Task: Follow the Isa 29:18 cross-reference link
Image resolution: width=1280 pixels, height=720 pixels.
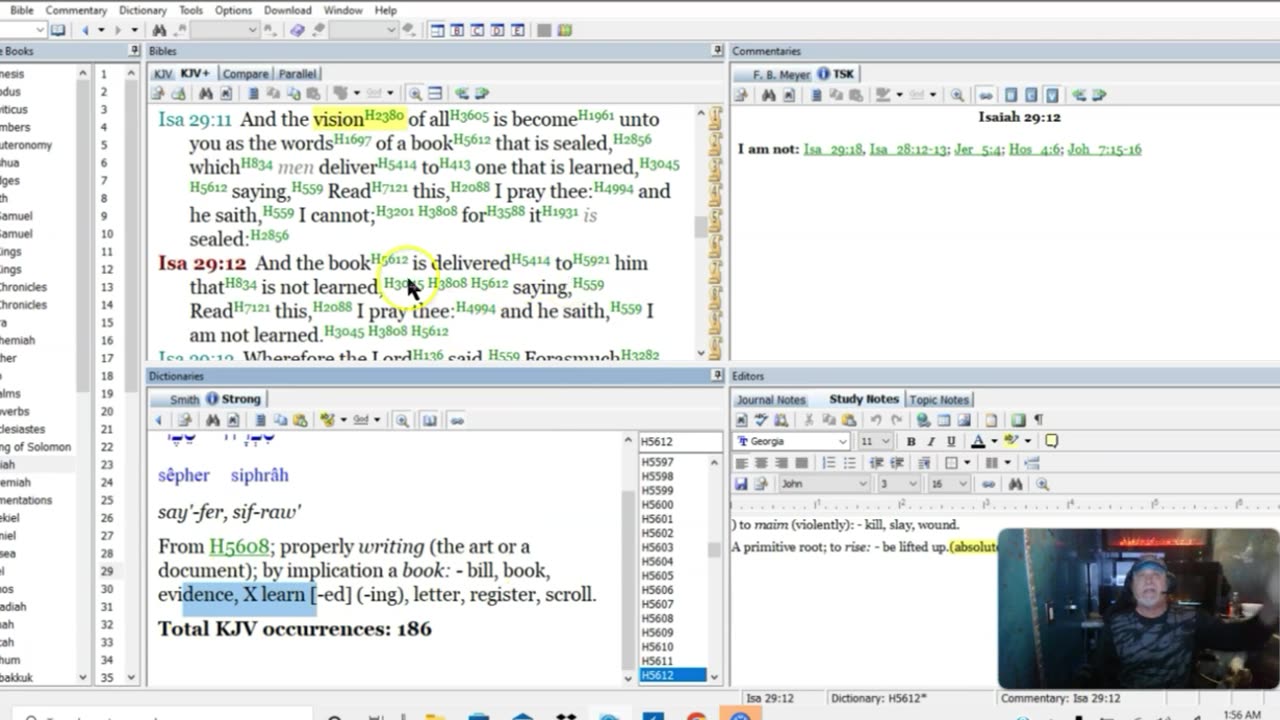Action: [832, 149]
